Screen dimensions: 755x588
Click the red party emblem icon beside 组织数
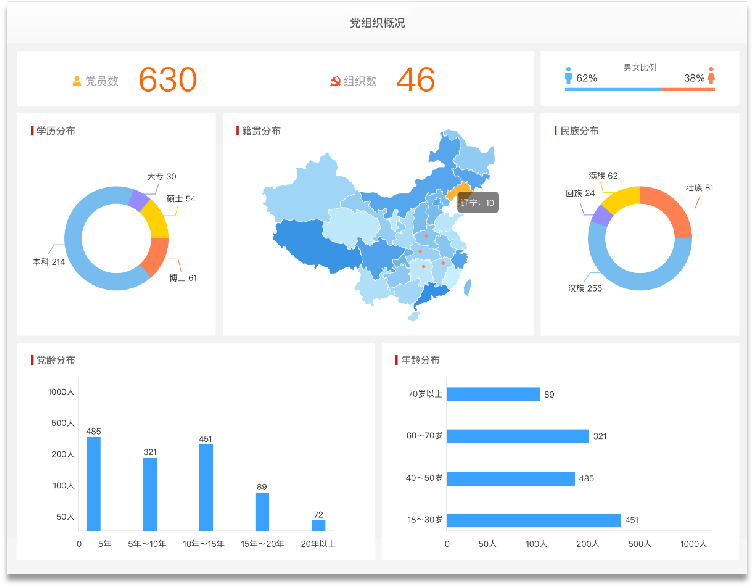[335, 81]
